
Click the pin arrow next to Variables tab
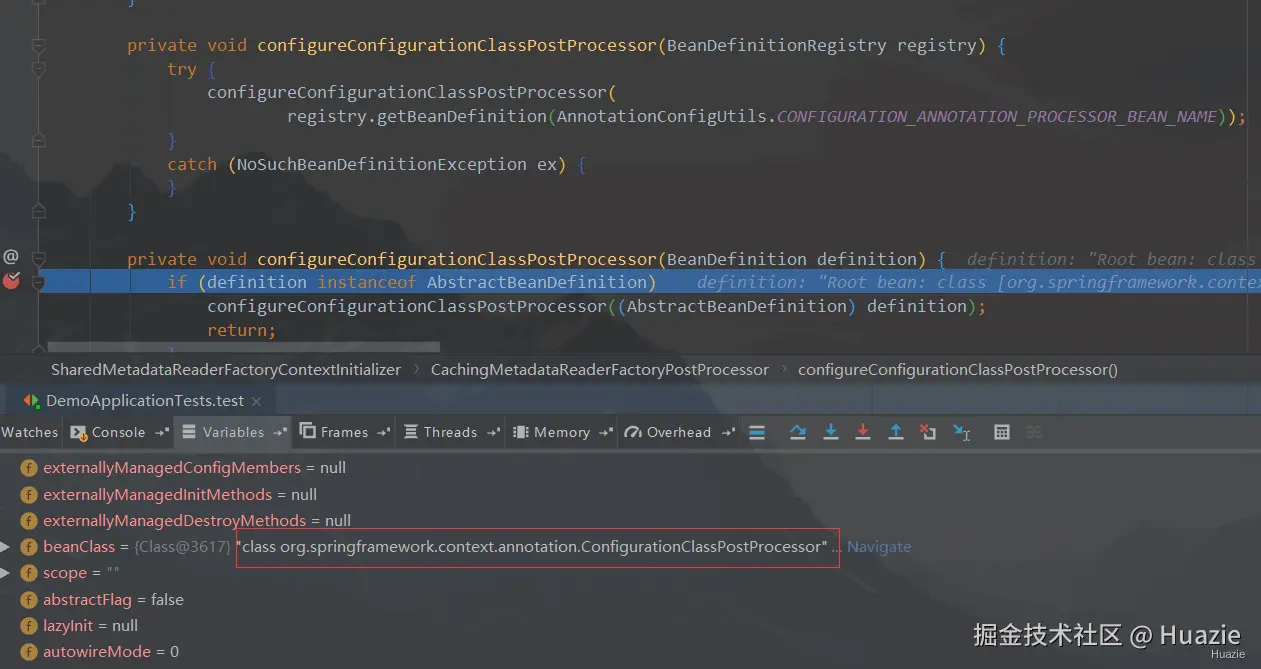pos(281,433)
